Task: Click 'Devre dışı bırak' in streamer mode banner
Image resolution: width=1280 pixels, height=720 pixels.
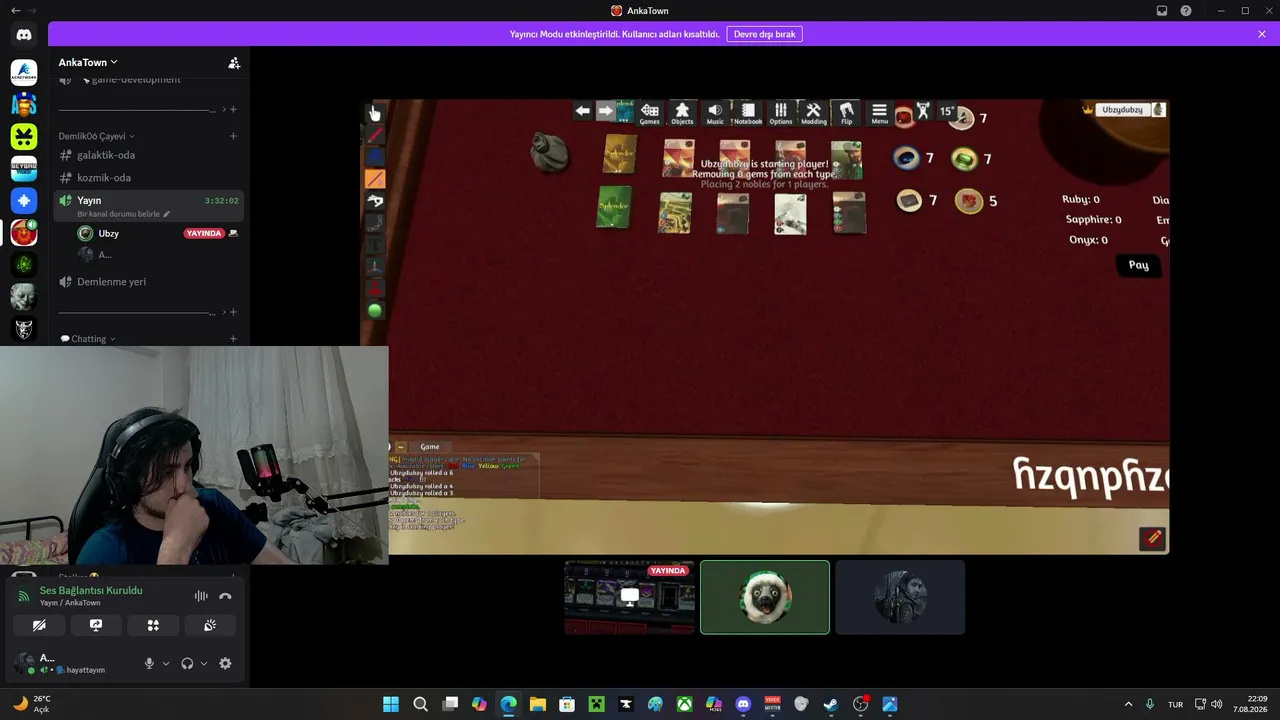Action: (764, 34)
